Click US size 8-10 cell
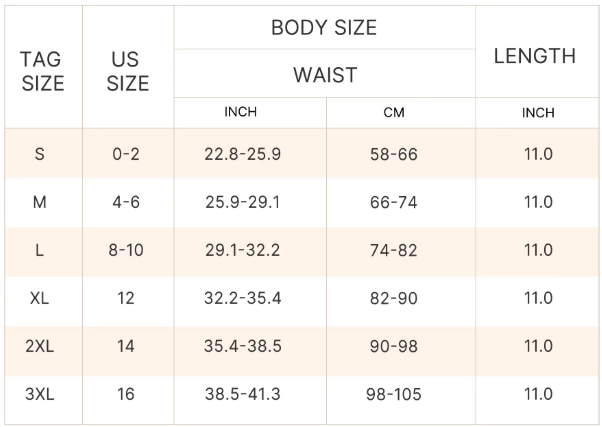This screenshot has height=427, width=602. click(126, 250)
